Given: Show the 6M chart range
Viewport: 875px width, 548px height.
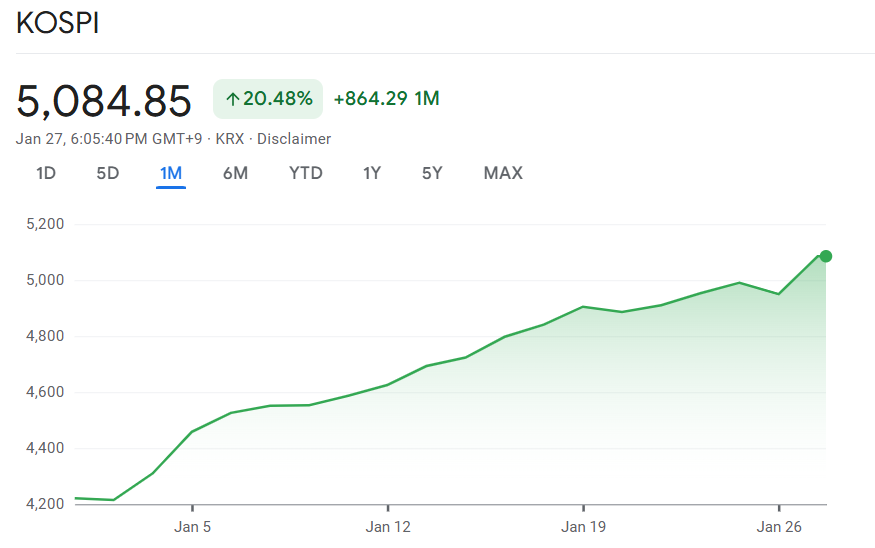Looking at the screenshot, I should 235,173.
